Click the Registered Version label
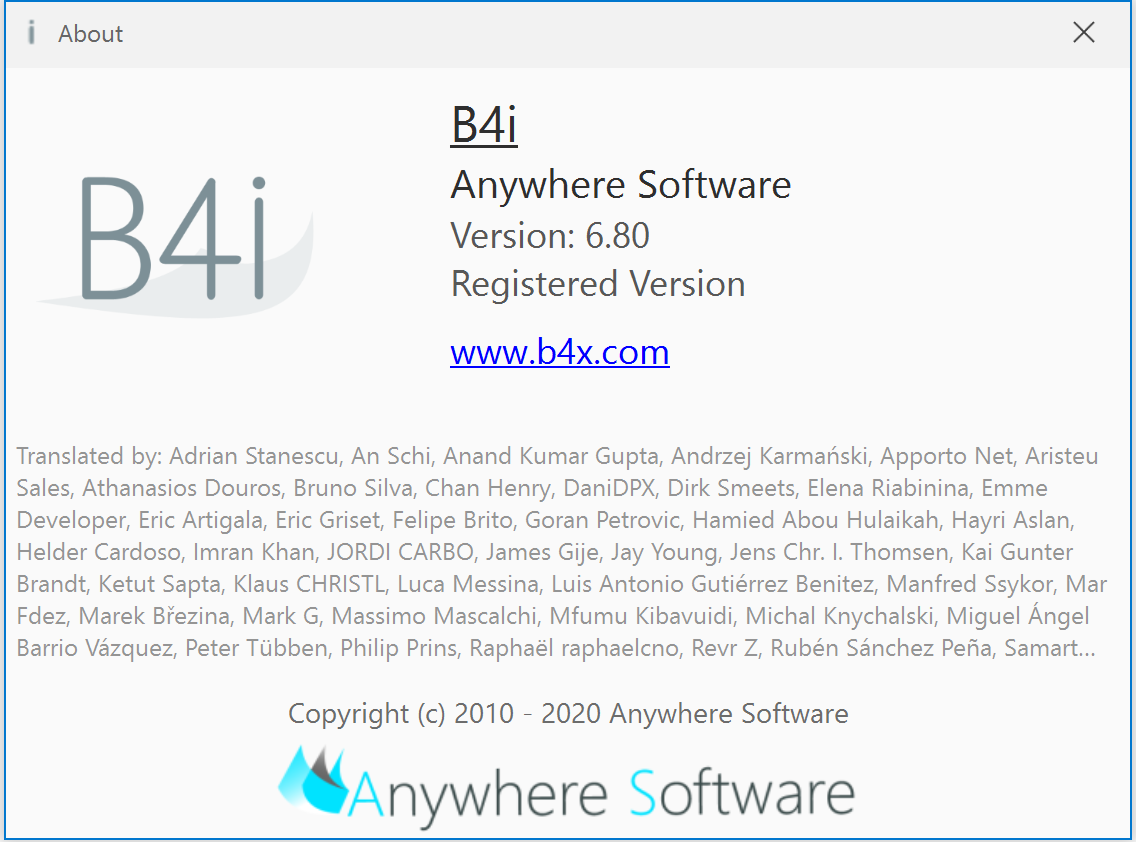 click(598, 284)
